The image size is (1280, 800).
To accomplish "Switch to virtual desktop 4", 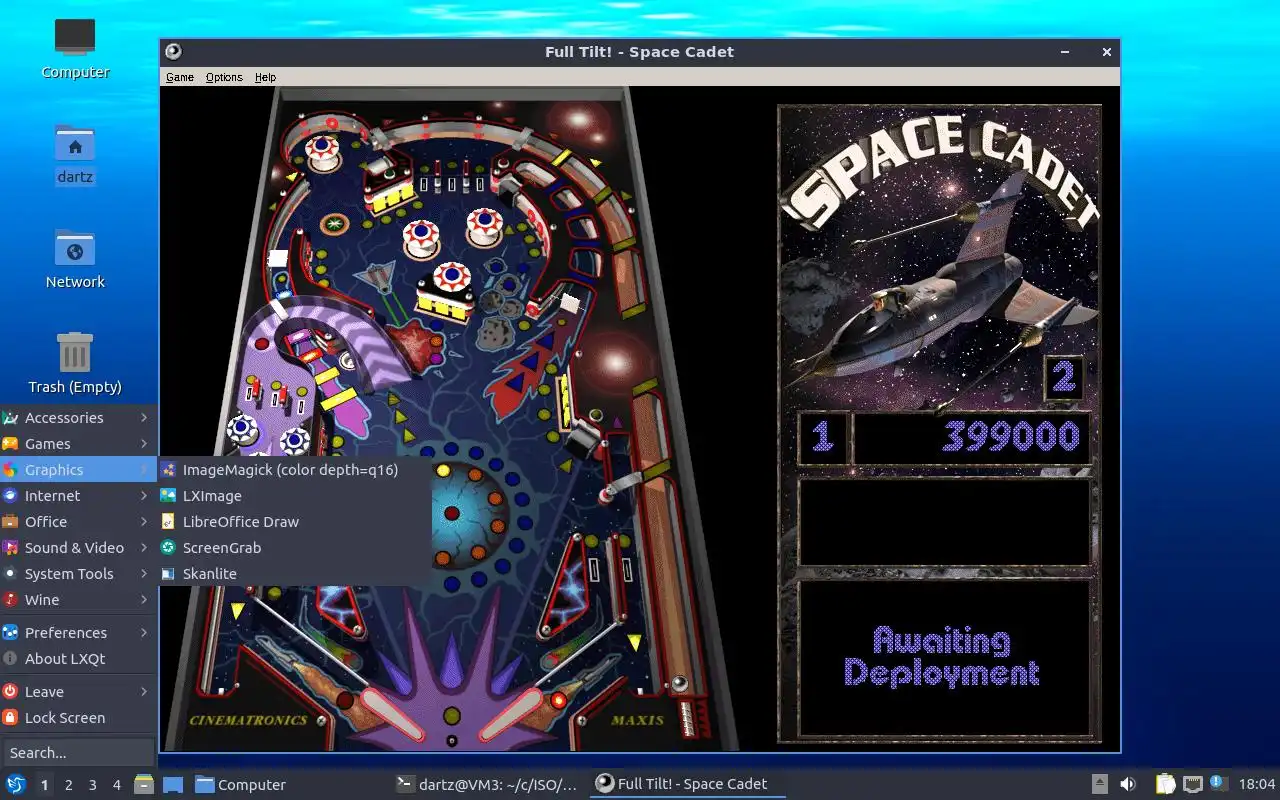I will click(x=116, y=785).
